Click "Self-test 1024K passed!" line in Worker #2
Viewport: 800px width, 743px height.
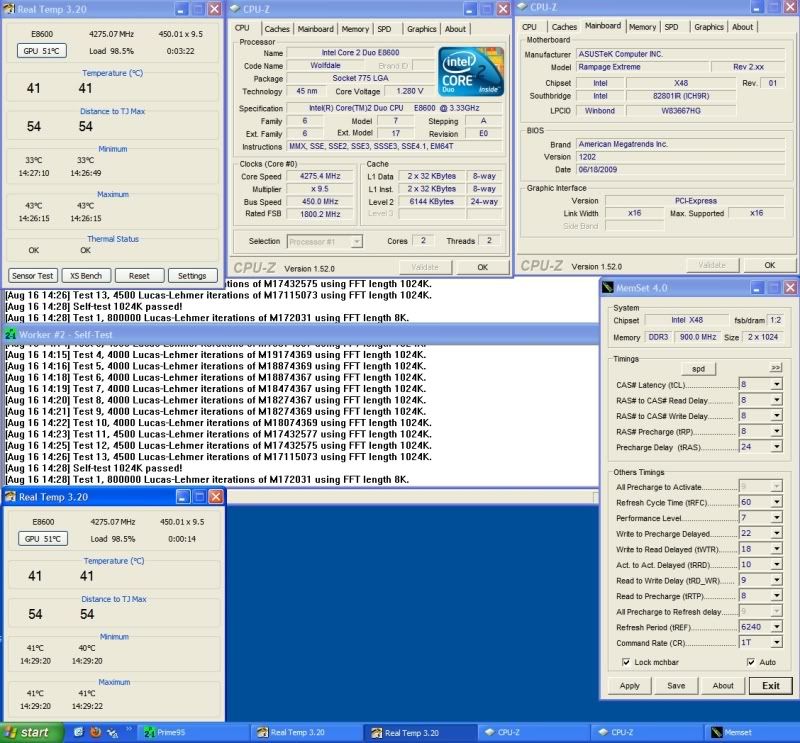click(94, 468)
